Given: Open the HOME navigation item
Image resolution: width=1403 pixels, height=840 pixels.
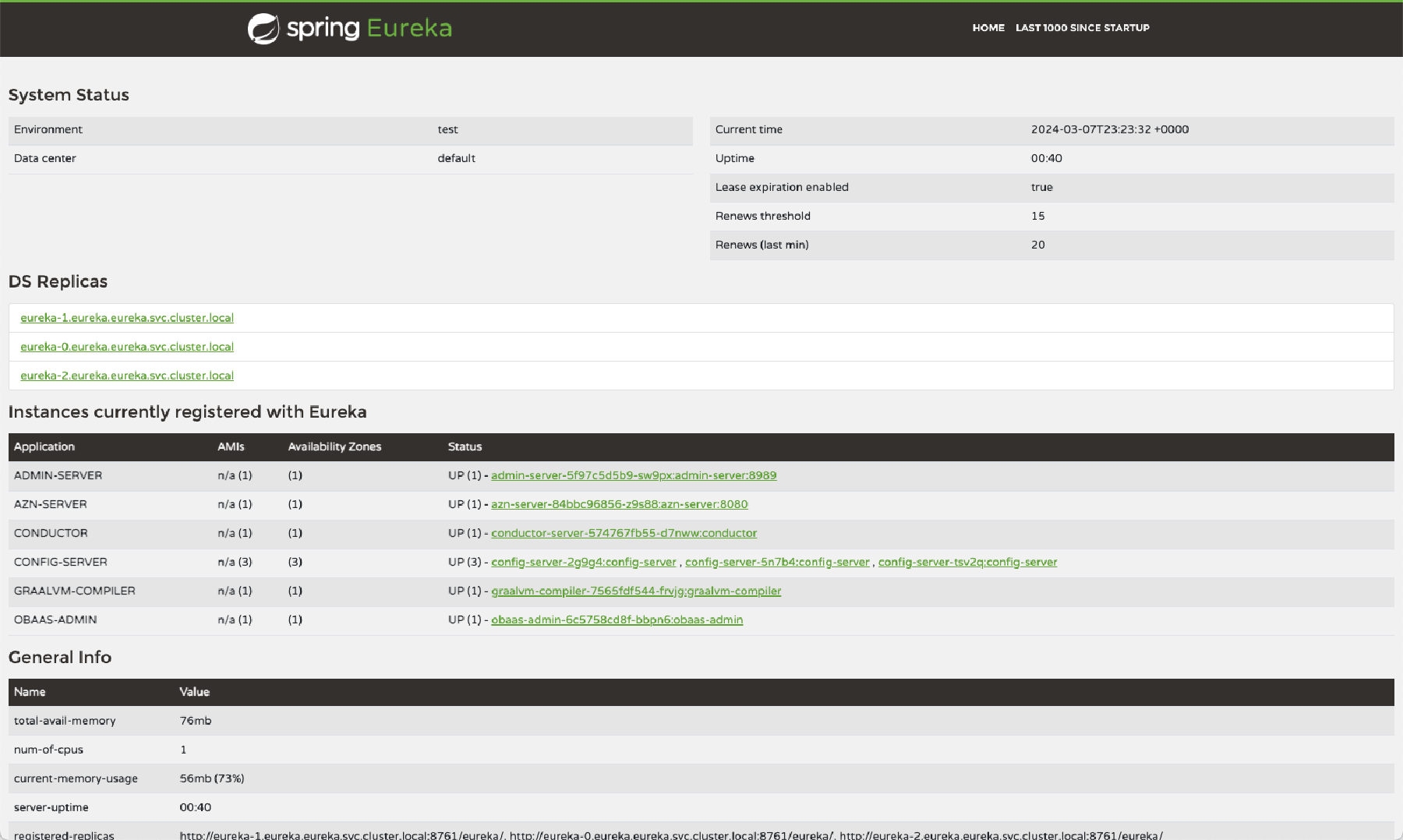Looking at the screenshot, I should pos(988,28).
